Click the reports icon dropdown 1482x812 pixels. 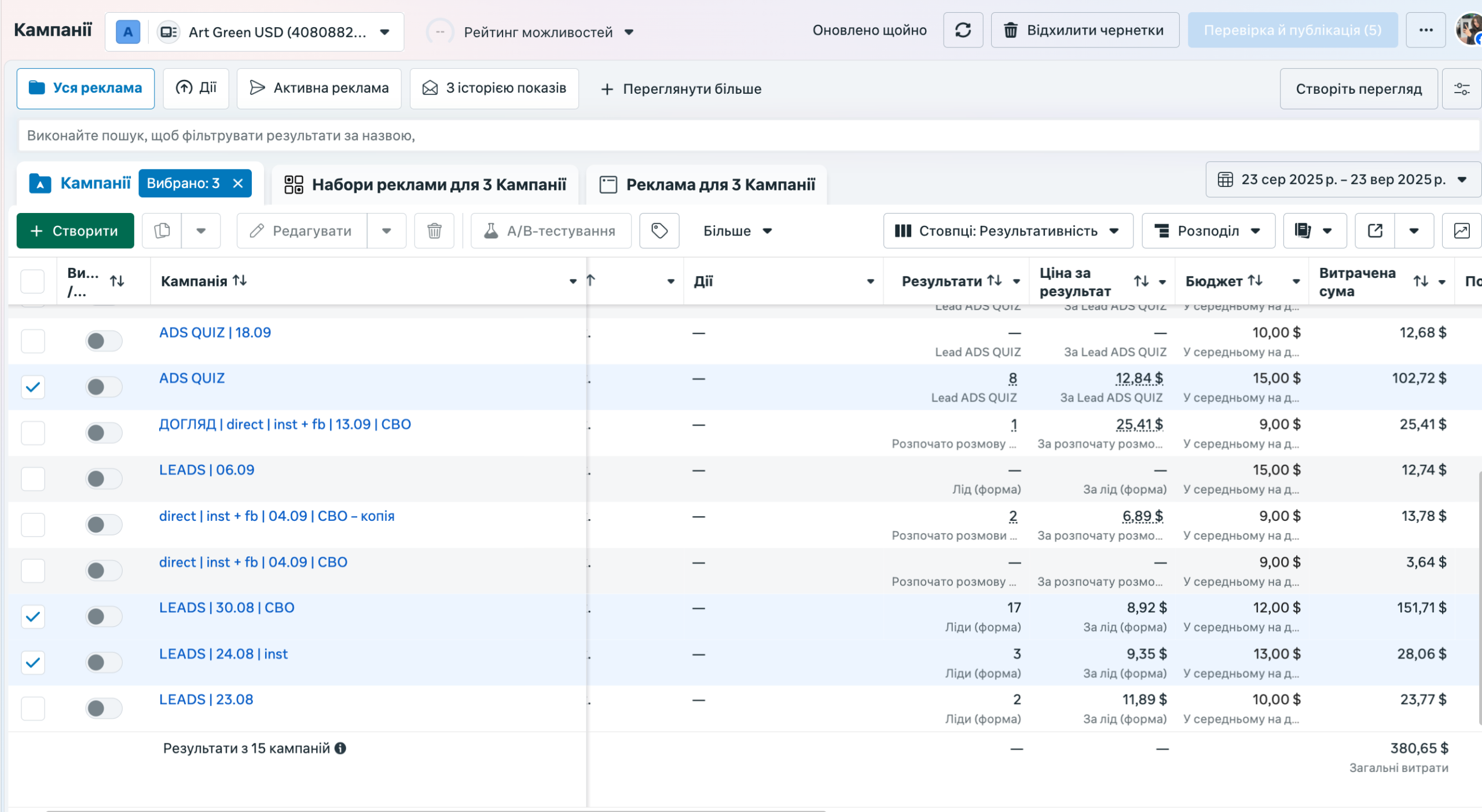[x=1314, y=231]
